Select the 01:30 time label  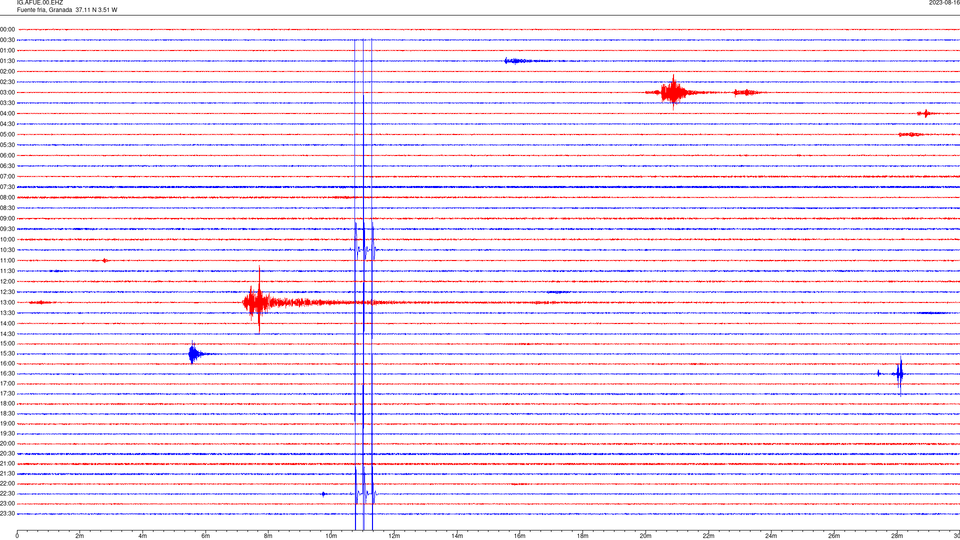[x=7, y=61]
